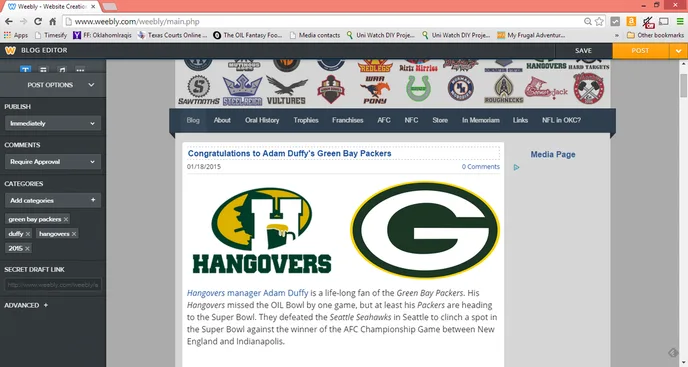Screen dimensions: 688x367
Task: Click the 'Hangovers manager Adam Duffy' link
Action: coord(247,293)
